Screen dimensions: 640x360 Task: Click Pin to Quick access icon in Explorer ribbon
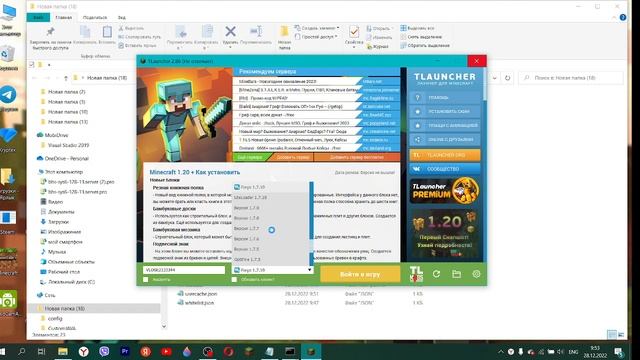click(50, 32)
